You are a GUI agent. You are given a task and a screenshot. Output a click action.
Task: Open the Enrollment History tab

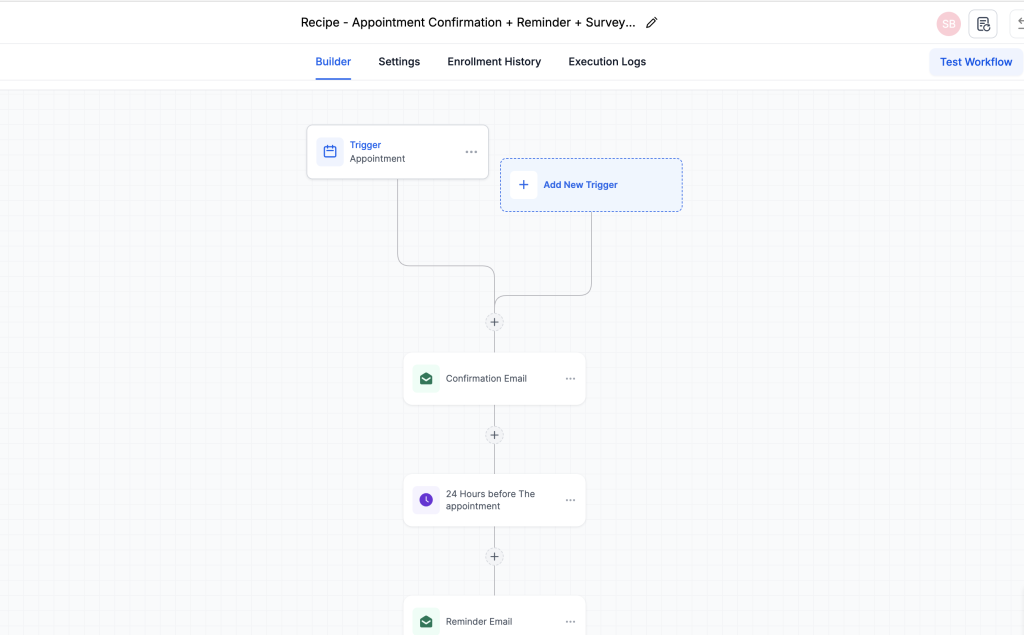tap(494, 61)
